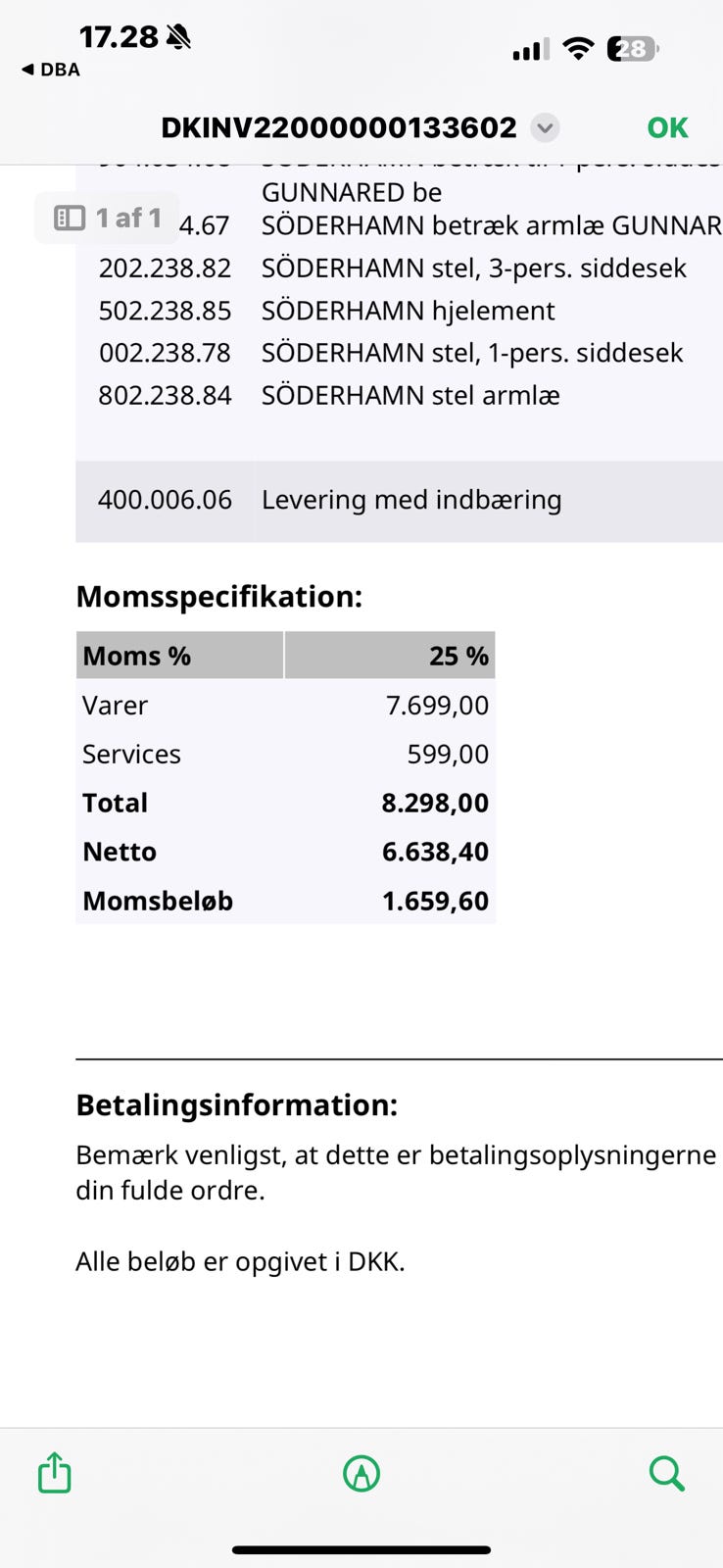Tap the share icon in bottom toolbar
The height and width of the screenshot is (1568, 723).
click(55, 1472)
